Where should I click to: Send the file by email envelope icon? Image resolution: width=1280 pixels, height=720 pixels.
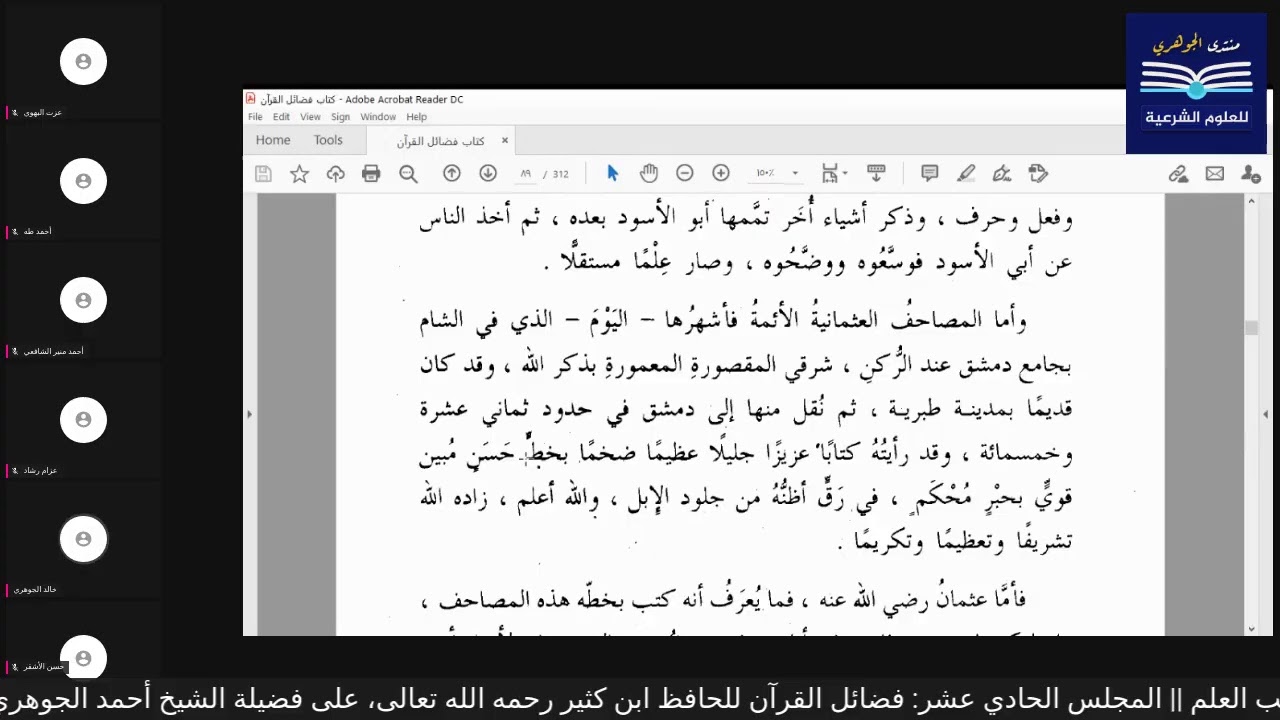tap(1215, 174)
